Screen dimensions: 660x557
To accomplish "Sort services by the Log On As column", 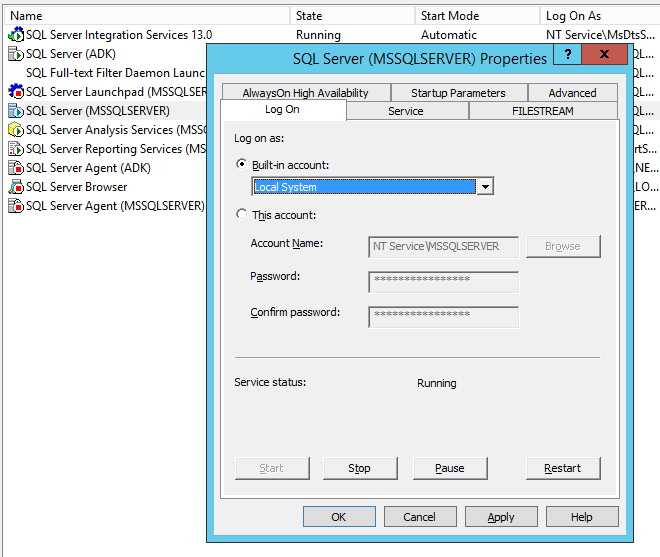I will pyautogui.click(x=600, y=16).
